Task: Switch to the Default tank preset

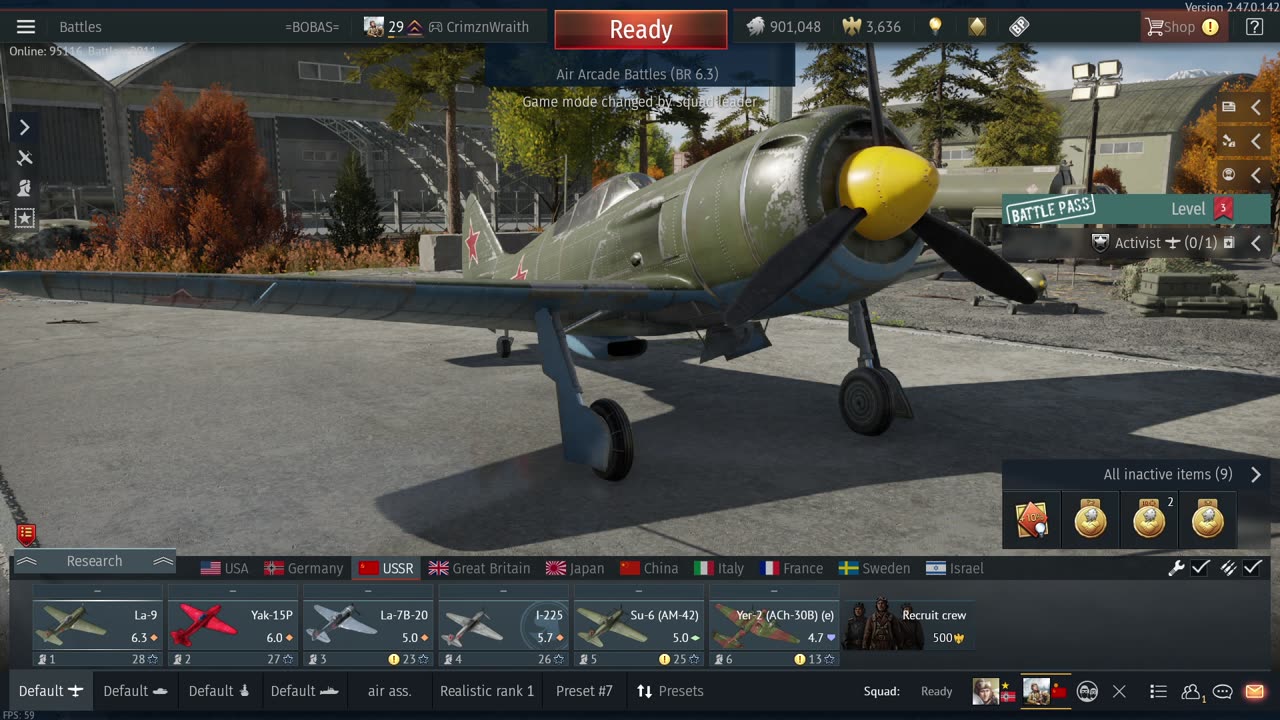Action: pyautogui.click(x=135, y=691)
